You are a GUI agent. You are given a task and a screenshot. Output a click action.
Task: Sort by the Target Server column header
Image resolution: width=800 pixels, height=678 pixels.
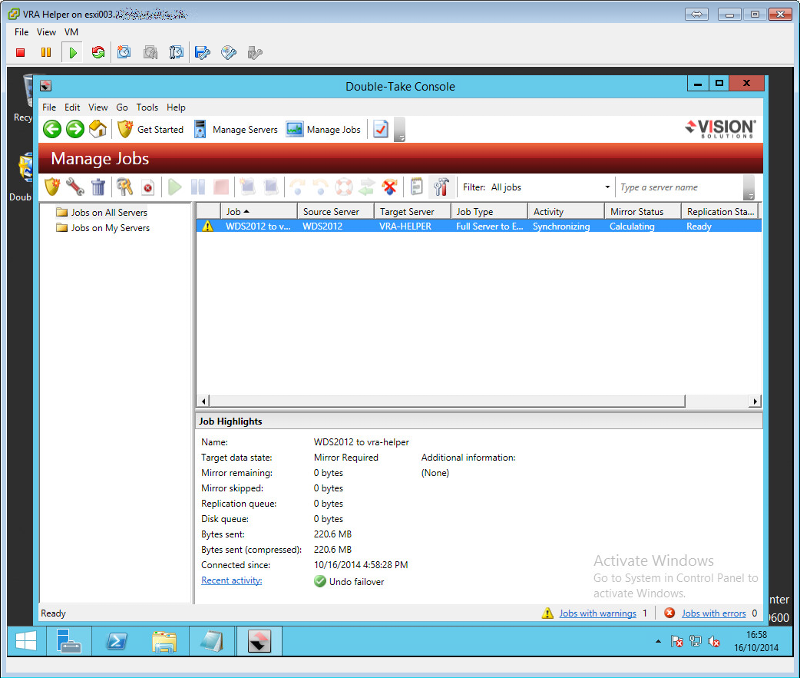point(412,211)
